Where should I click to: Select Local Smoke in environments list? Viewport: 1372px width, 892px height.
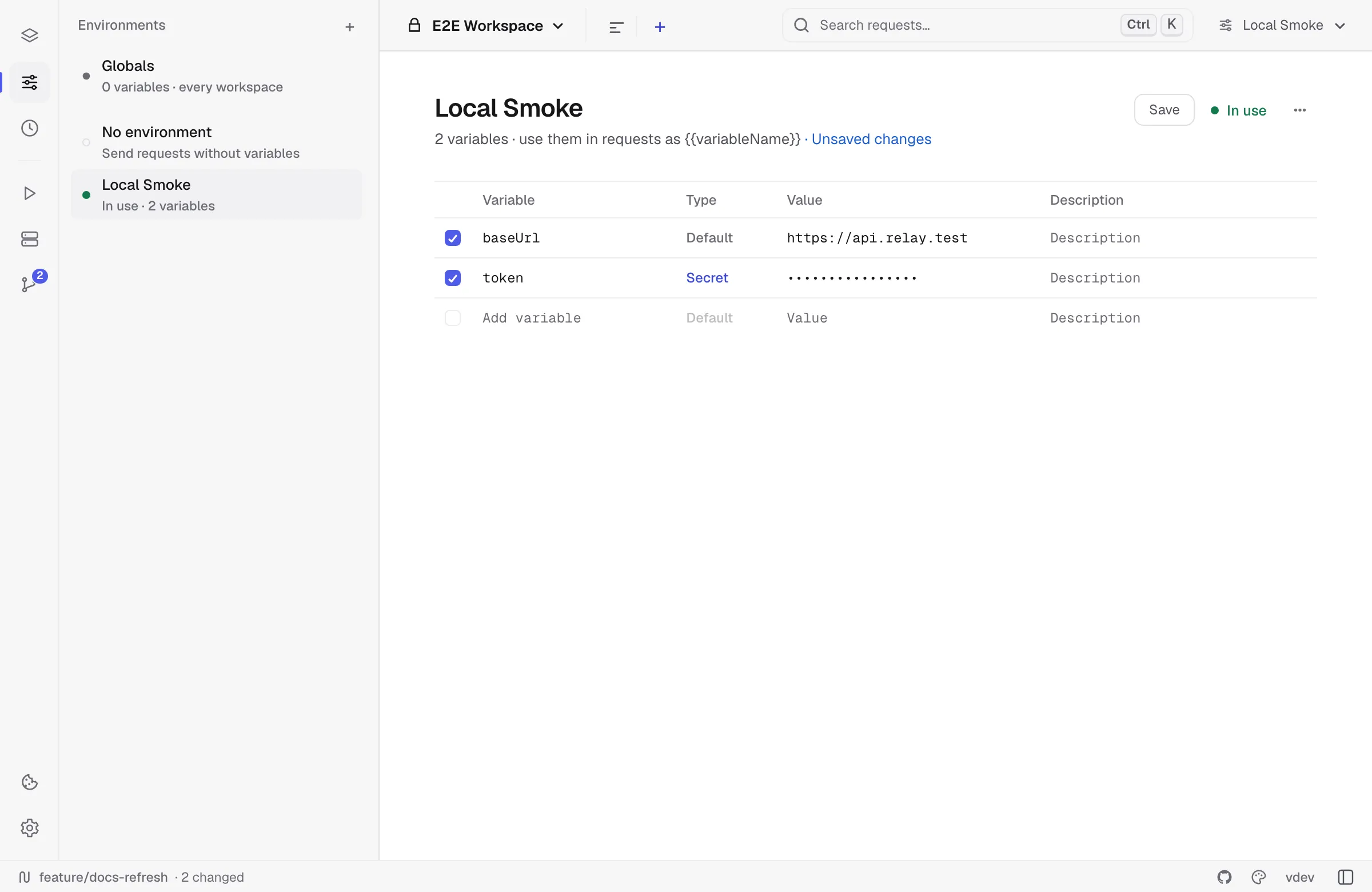(216, 194)
